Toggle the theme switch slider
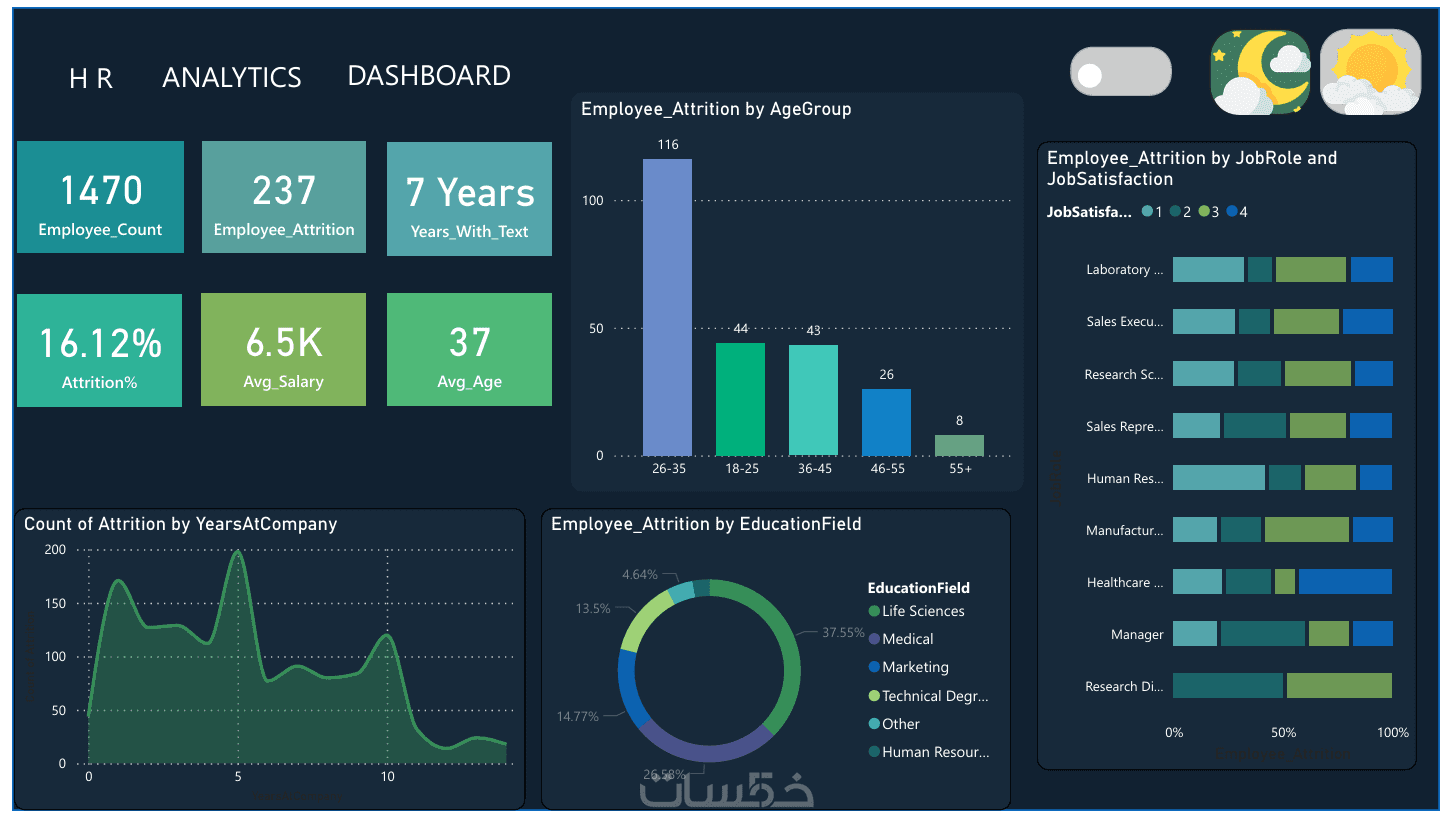This screenshot has width=1454, height=824. 1120,72
